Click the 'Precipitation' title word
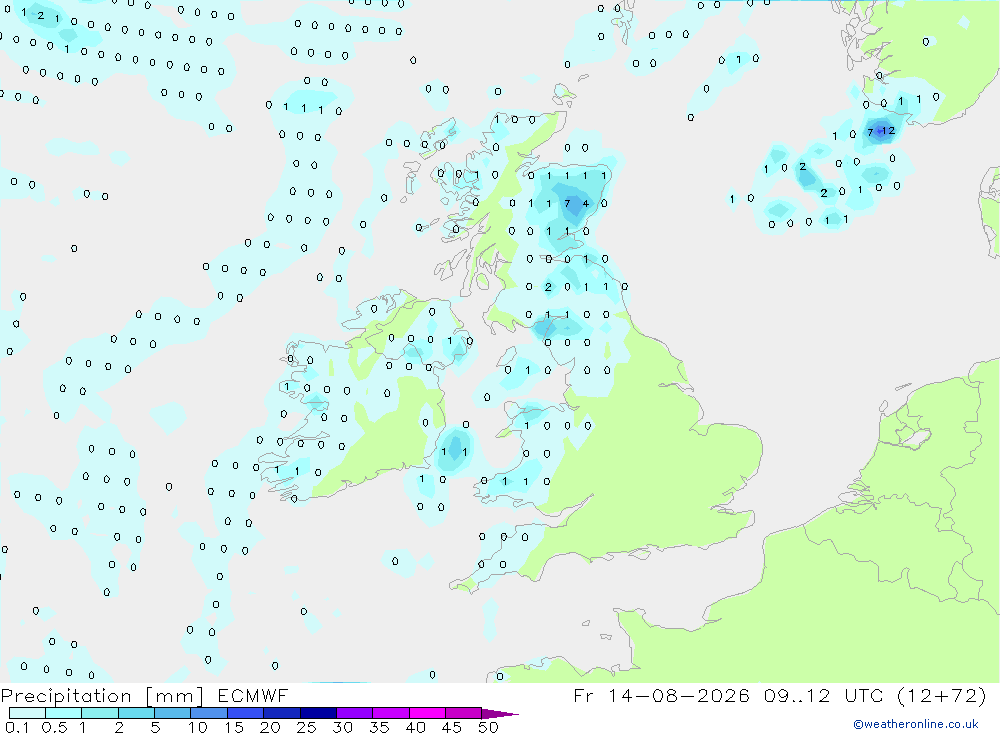 tap(66, 696)
